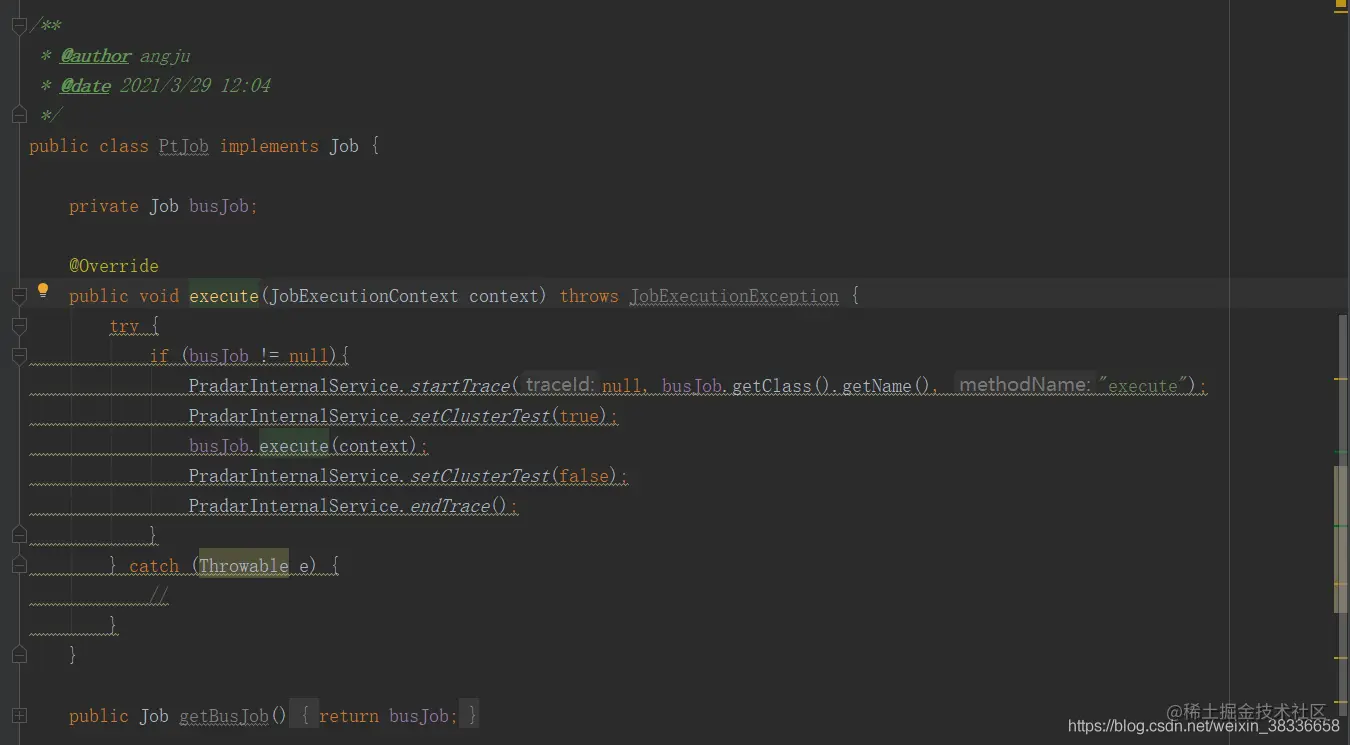Click the endTrace method call
1350x745 pixels.
[x=450, y=506]
